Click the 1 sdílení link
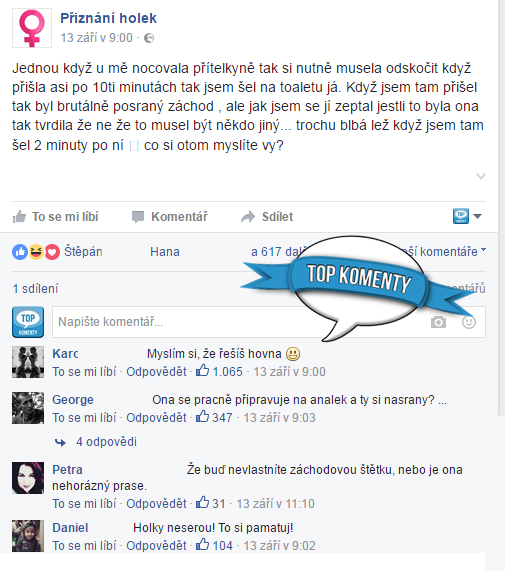 coord(35,289)
